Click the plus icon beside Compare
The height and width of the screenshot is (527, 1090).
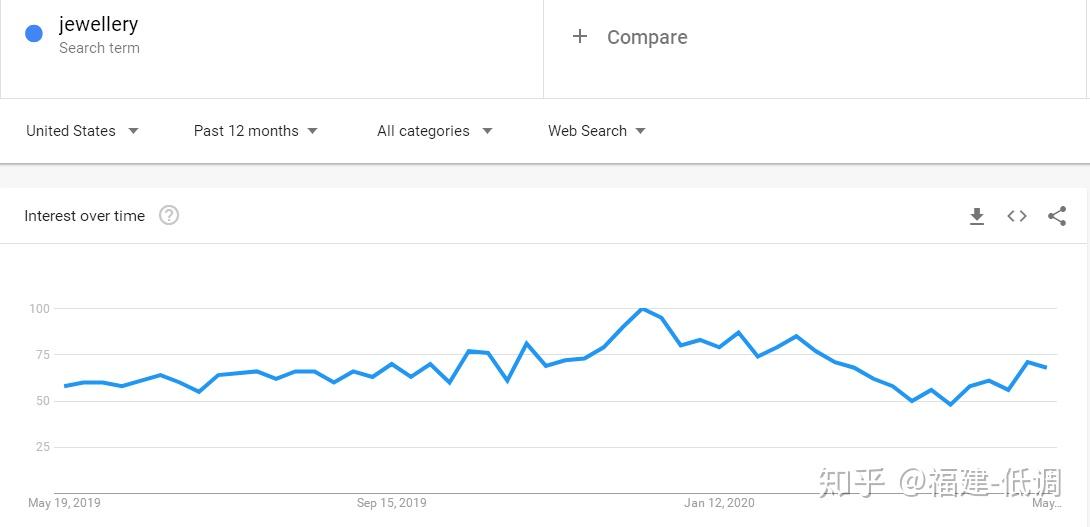click(580, 37)
